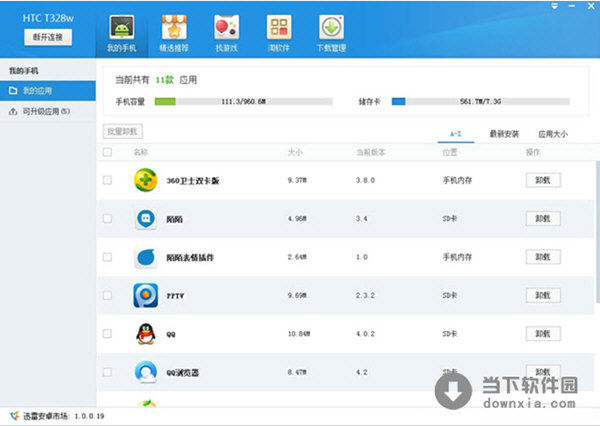Open the 我的手机 Android icon tab
Viewport: 600px width, 426px height.
point(121,28)
